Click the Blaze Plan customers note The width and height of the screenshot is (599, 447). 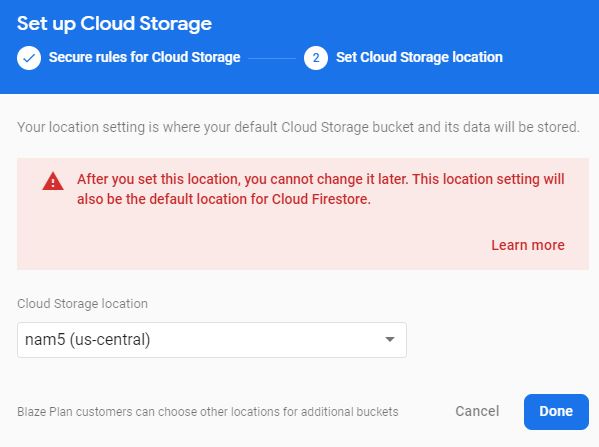click(x=208, y=412)
